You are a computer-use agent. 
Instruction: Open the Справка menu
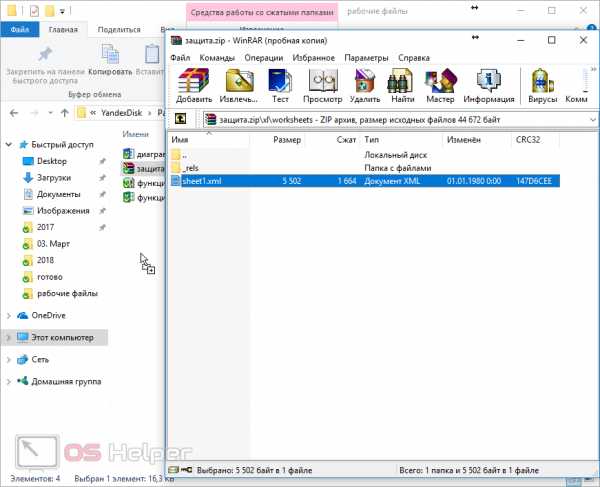414,58
